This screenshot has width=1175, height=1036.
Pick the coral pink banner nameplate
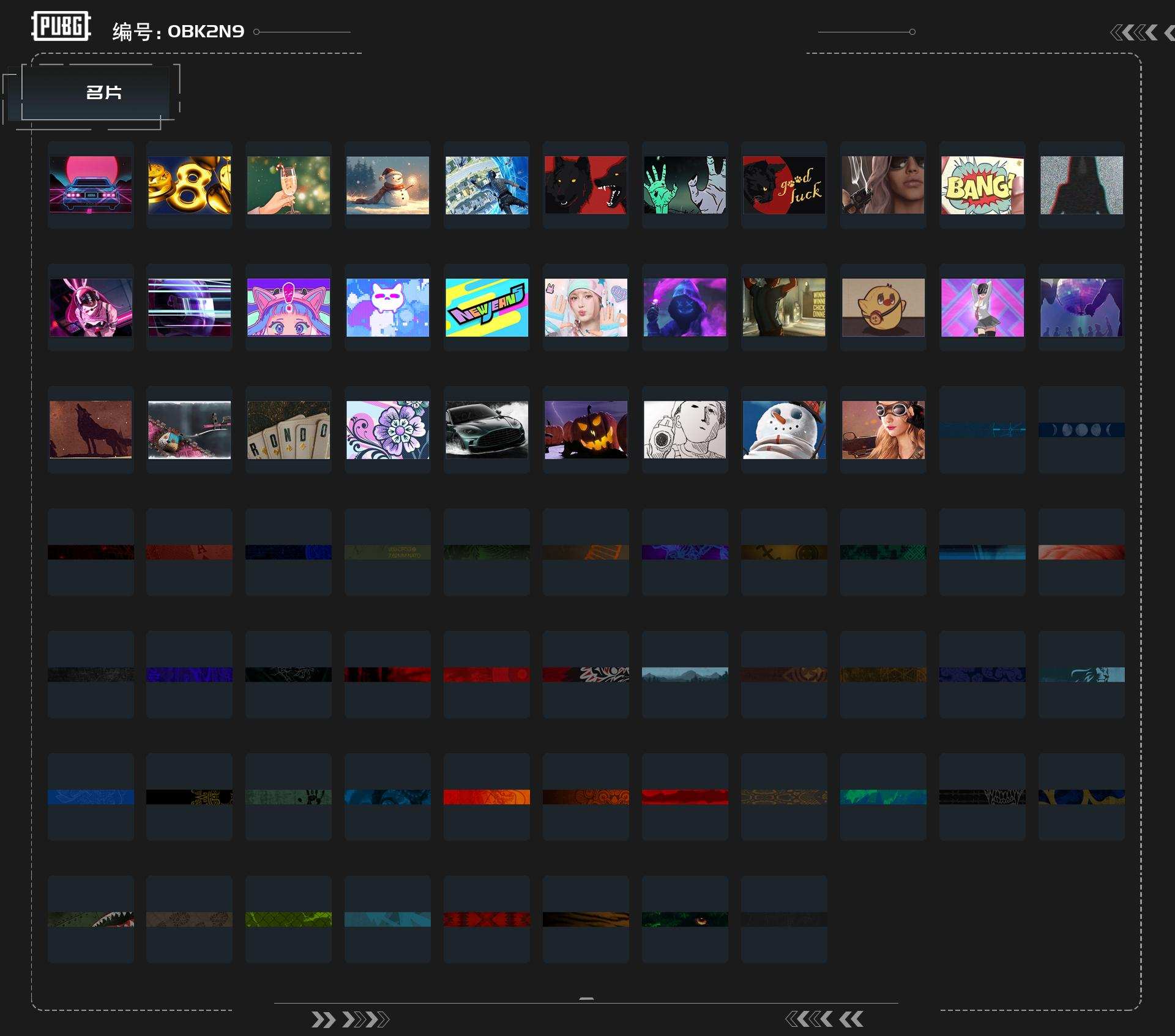[1082, 552]
